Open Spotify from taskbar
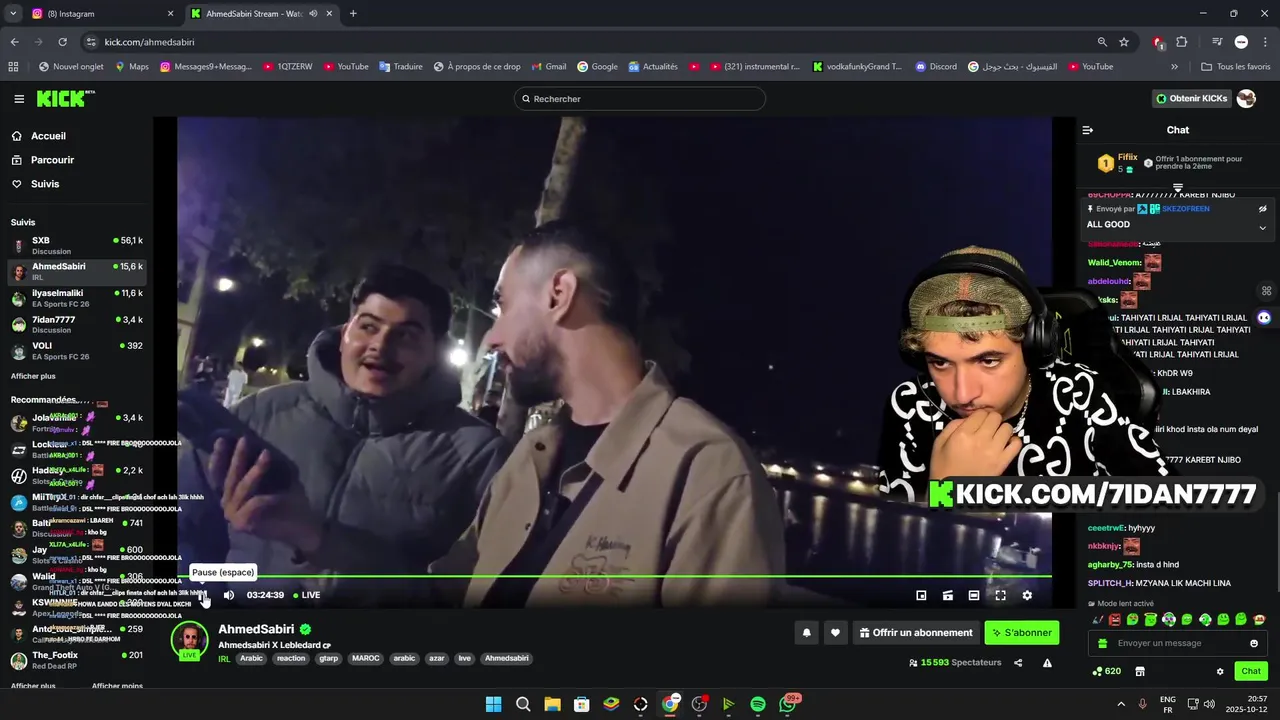Viewport: 1280px width, 720px height. [758, 704]
